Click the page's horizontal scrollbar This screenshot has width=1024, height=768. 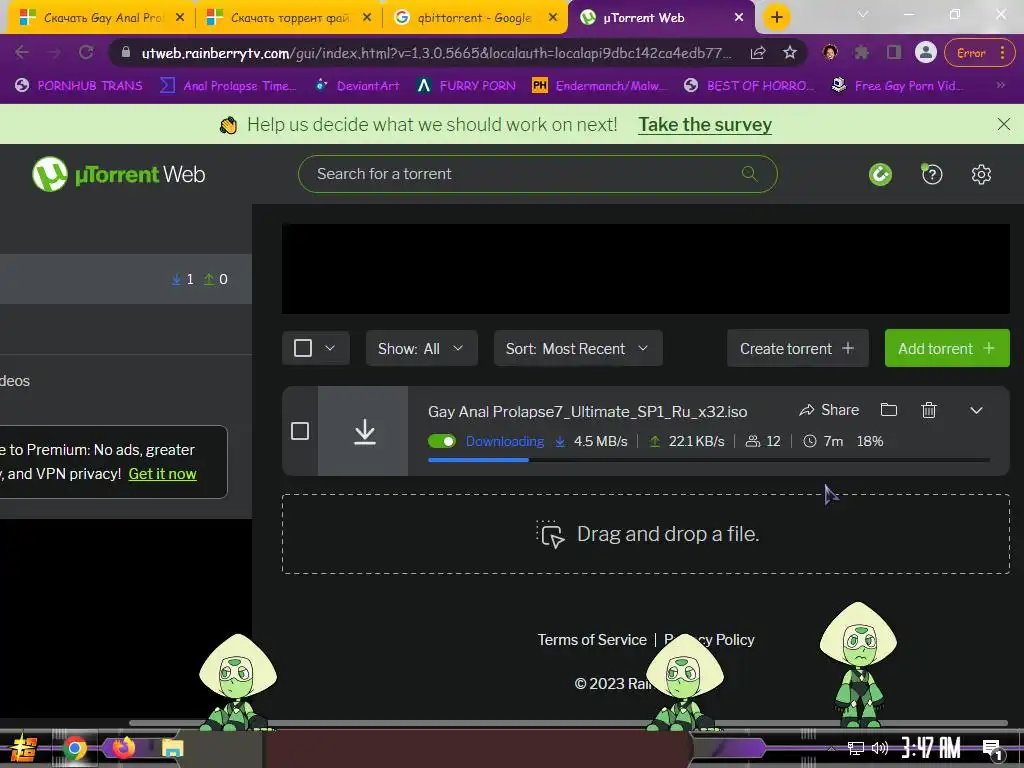(568, 723)
